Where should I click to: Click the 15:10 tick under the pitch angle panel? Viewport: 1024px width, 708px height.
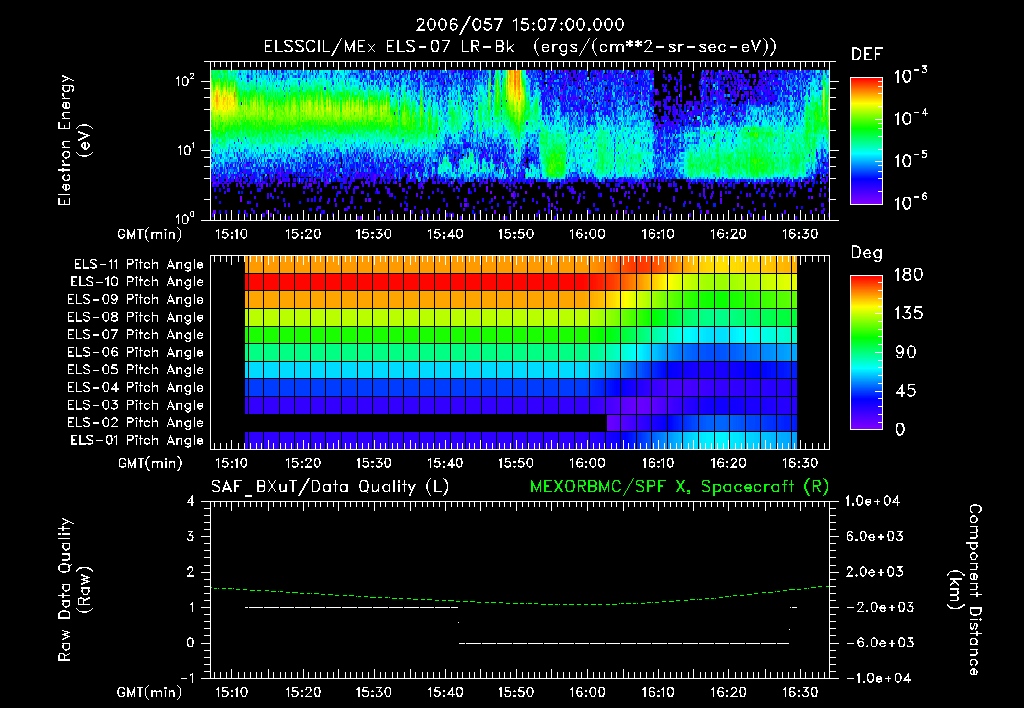[x=231, y=463]
